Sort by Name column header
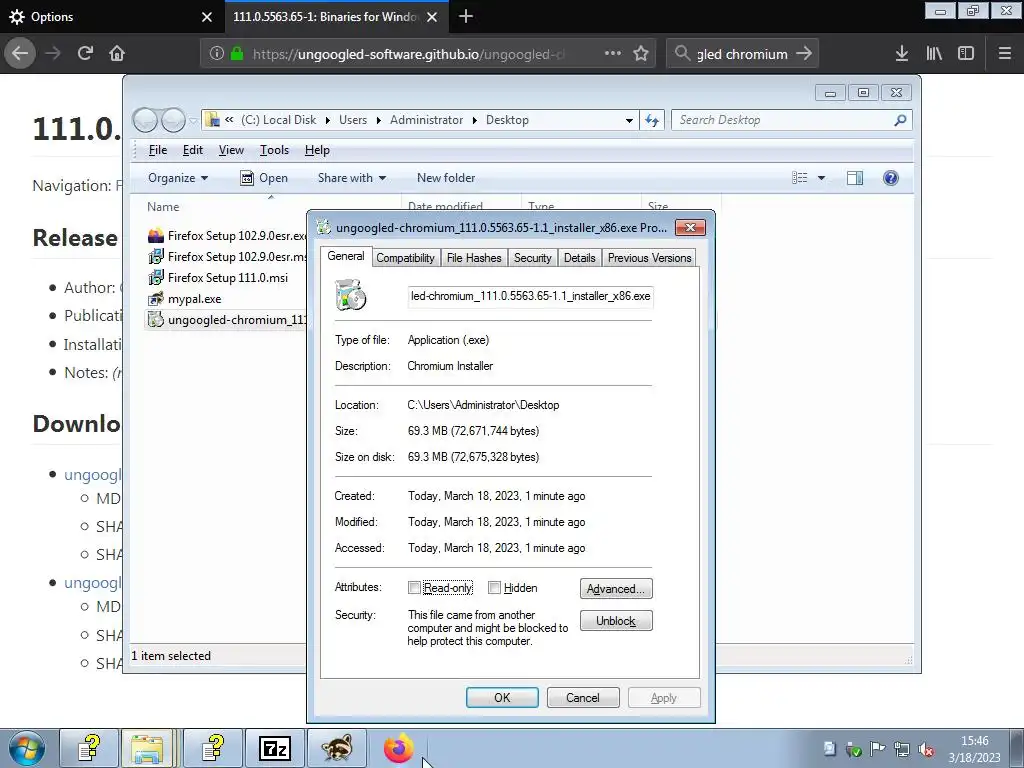1024x768 pixels. tap(163, 207)
